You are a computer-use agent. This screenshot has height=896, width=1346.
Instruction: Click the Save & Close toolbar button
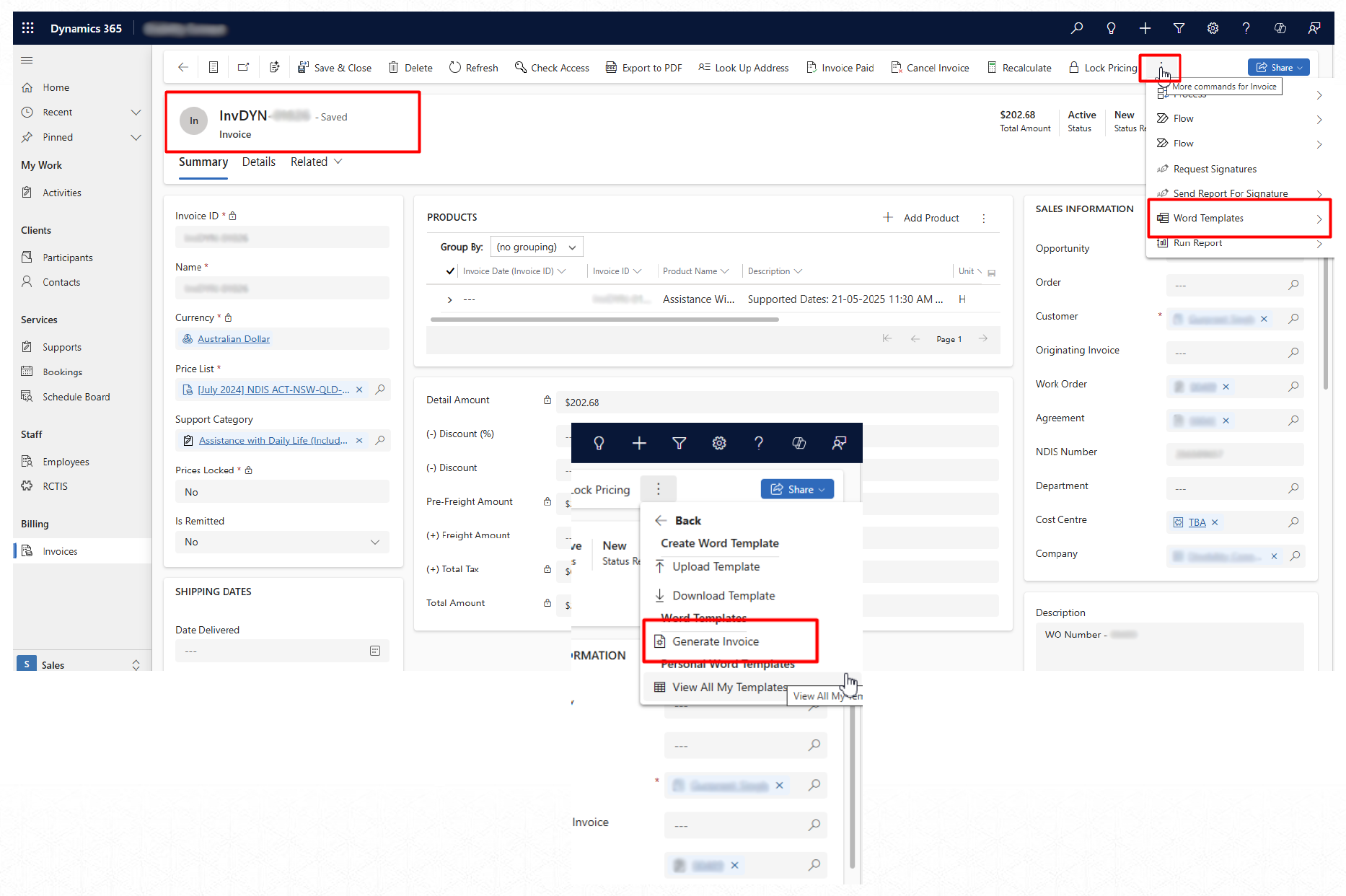pos(335,68)
